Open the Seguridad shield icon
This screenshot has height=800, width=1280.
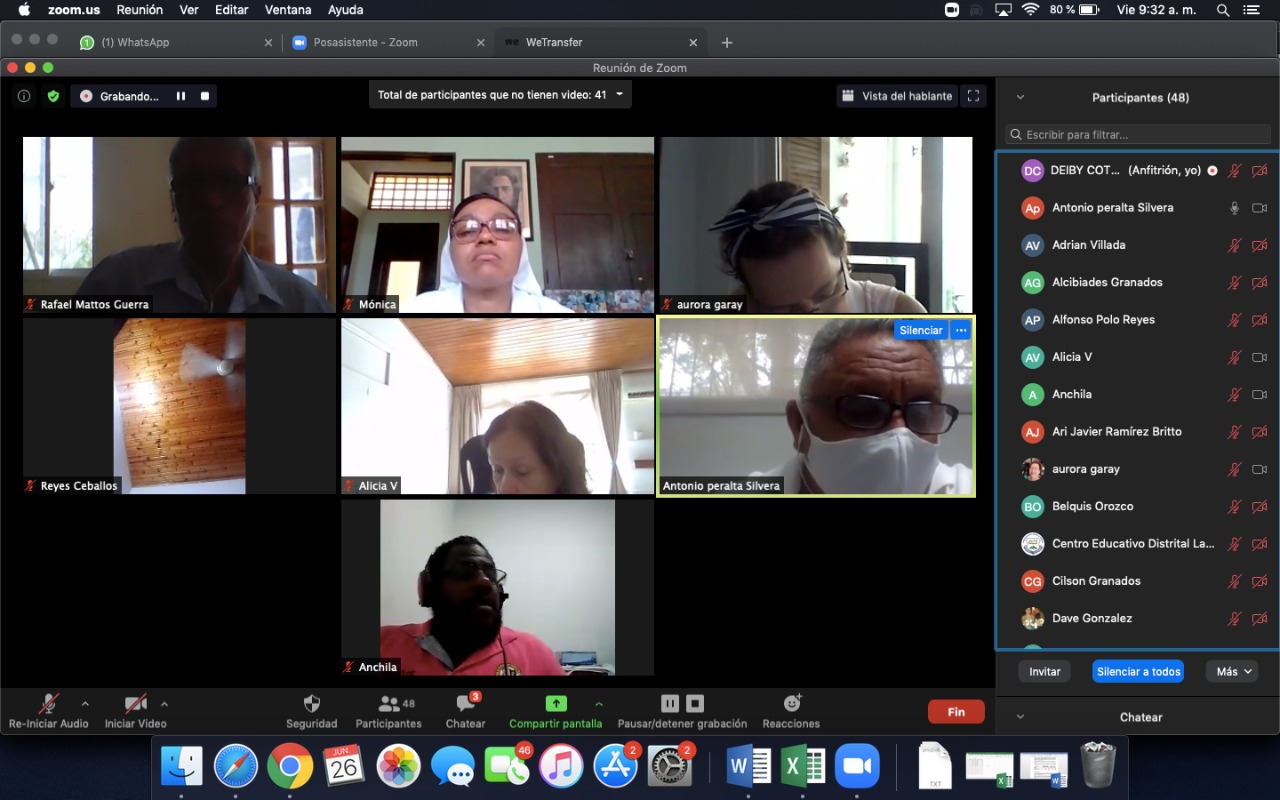click(311, 704)
